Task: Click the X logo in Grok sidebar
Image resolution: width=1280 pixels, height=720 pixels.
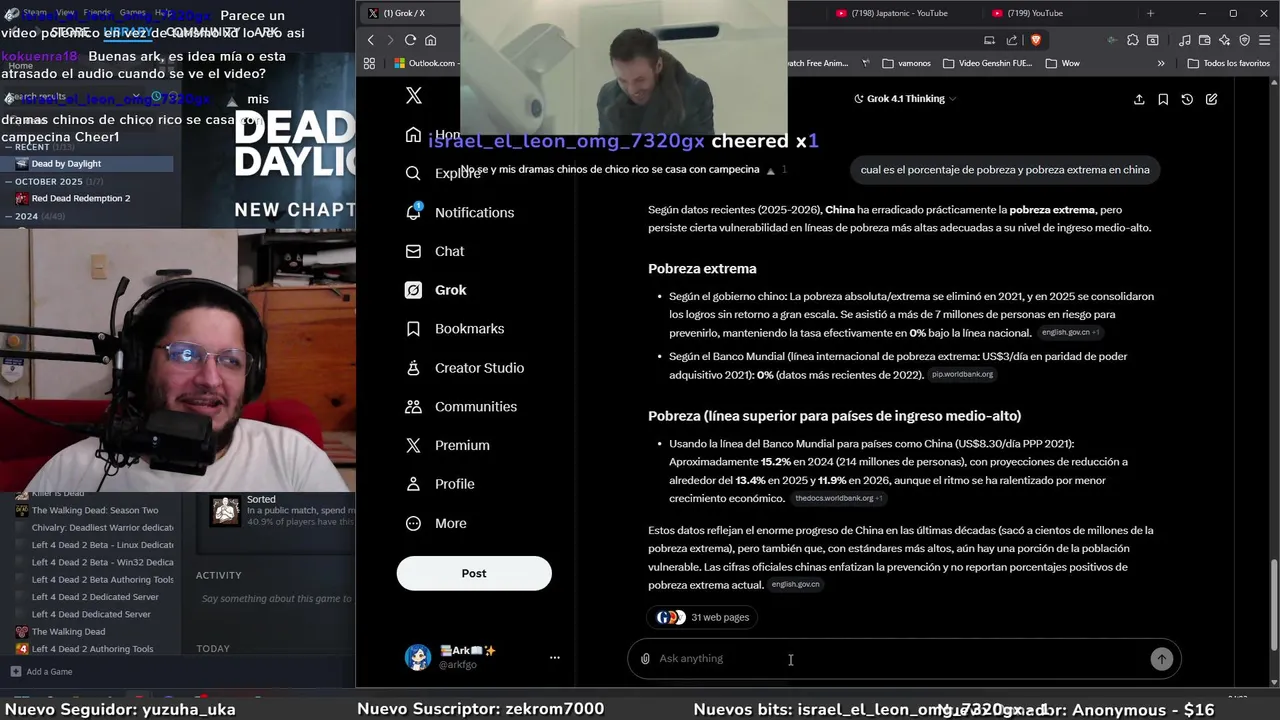Action: 414,96
